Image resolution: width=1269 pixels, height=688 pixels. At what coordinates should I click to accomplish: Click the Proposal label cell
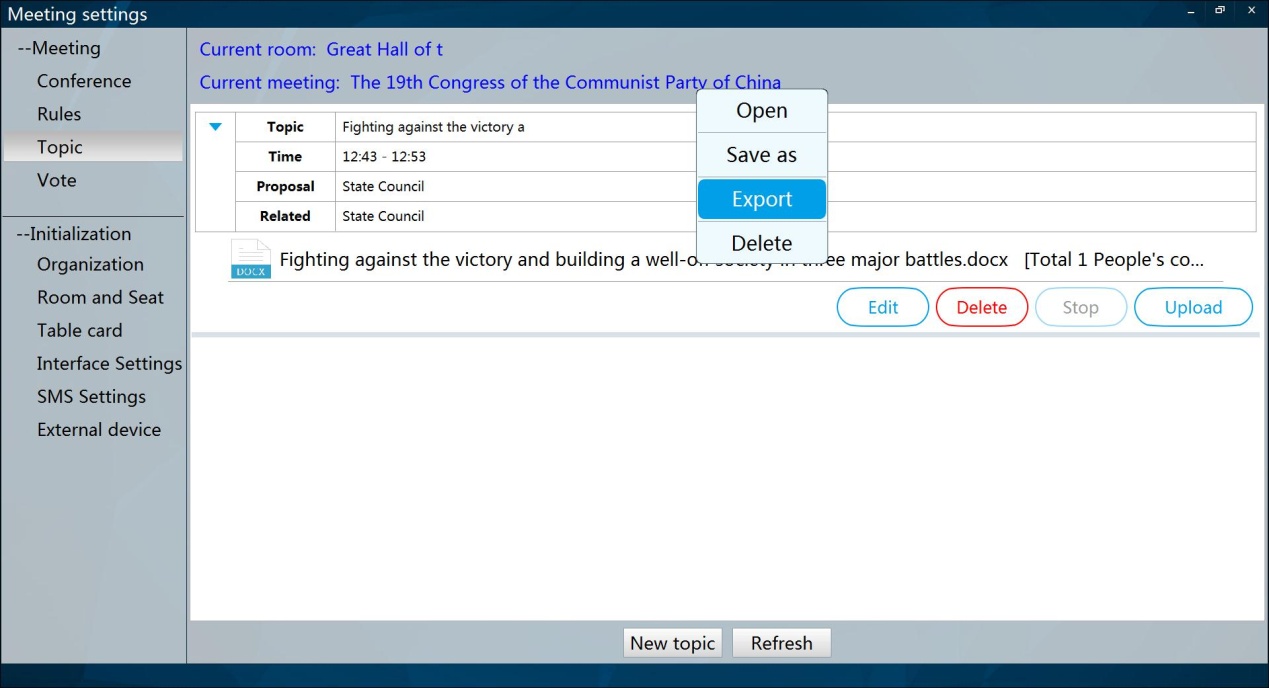tap(285, 186)
